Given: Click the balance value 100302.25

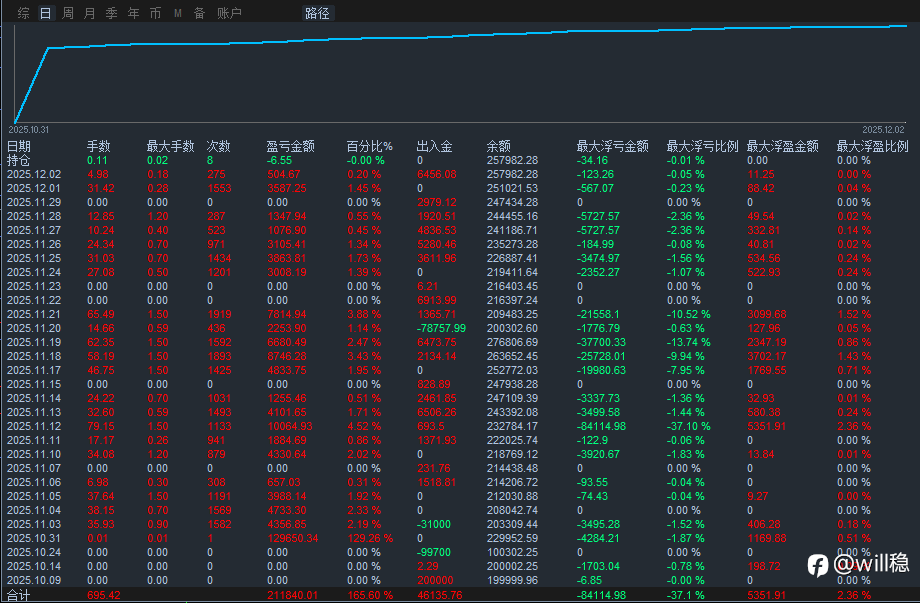Looking at the screenshot, I should (x=512, y=553).
